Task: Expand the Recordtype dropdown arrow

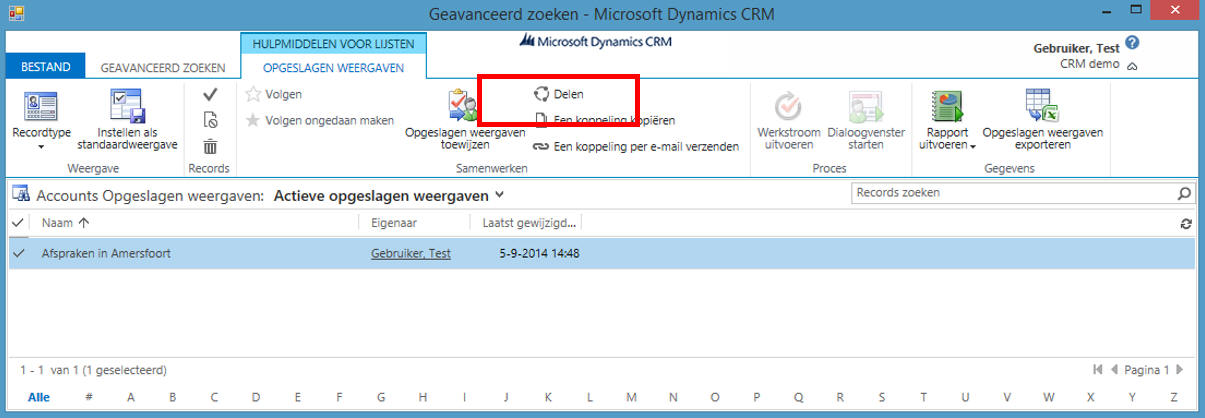Action: tap(41, 147)
